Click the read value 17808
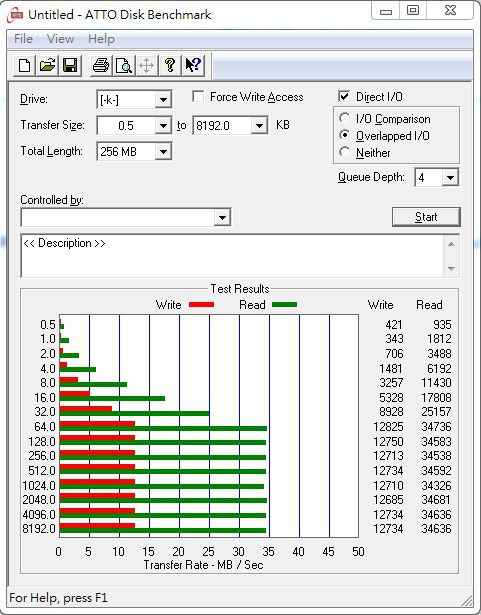The image size is (481, 615). 436,398
